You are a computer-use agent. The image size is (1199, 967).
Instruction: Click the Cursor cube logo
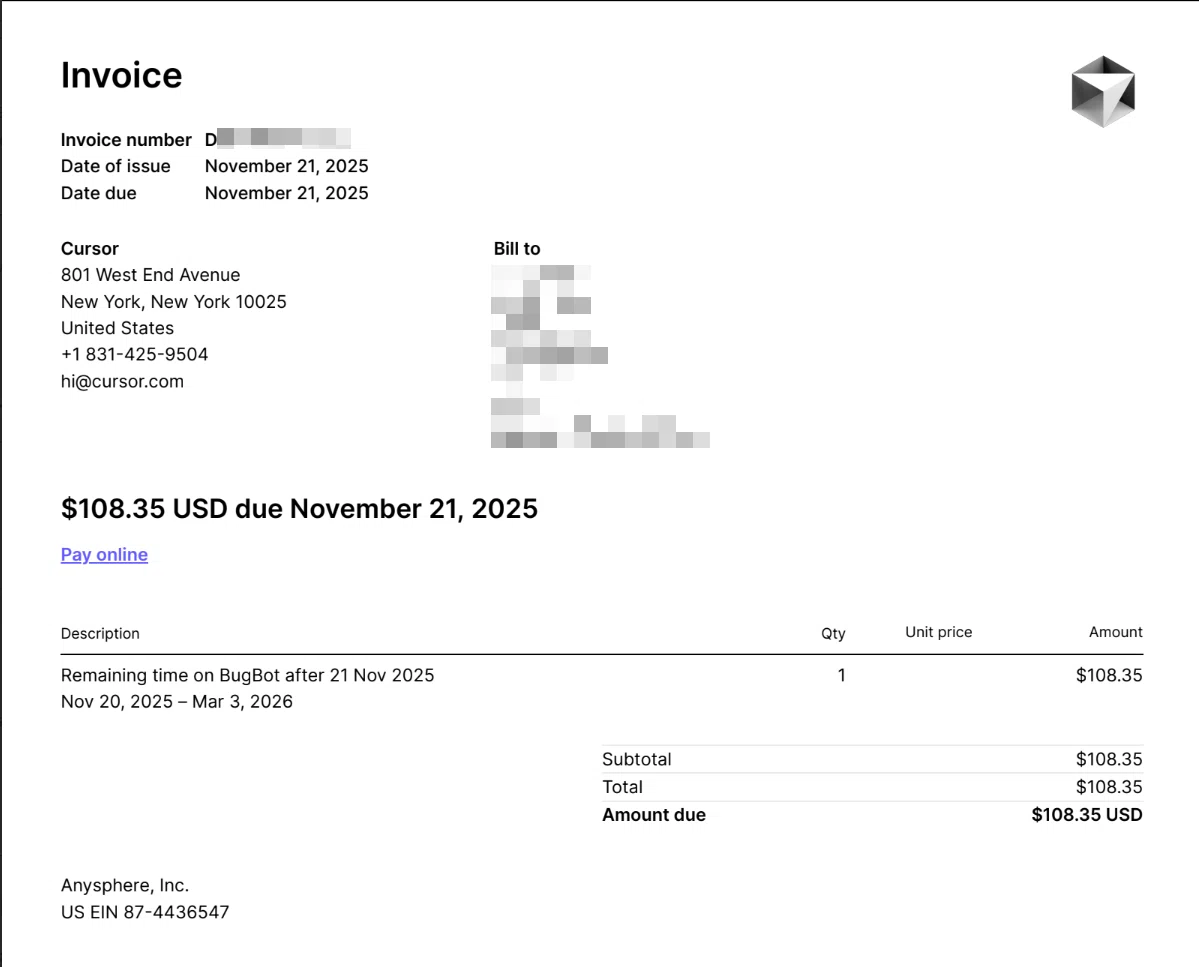click(1103, 91)
